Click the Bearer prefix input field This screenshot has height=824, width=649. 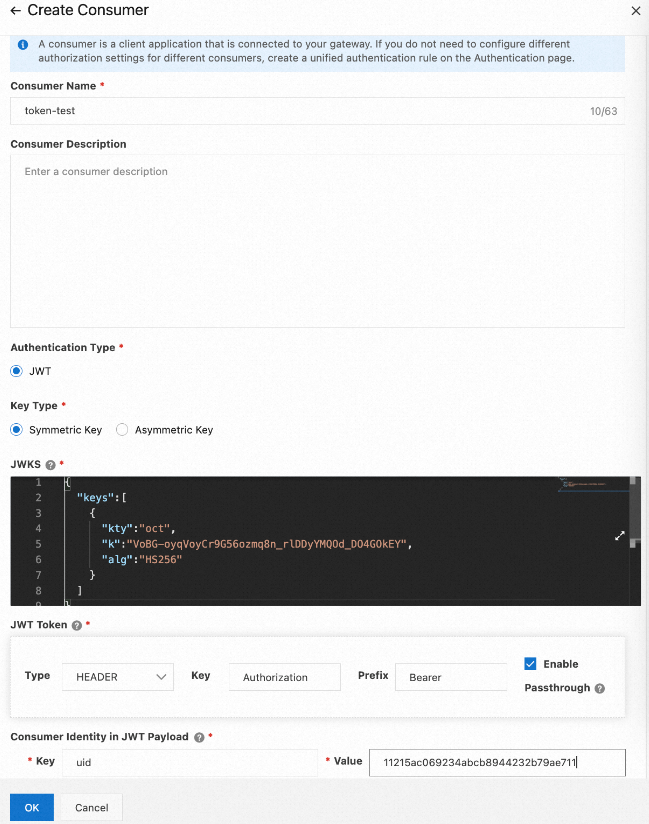click(450, 677)
